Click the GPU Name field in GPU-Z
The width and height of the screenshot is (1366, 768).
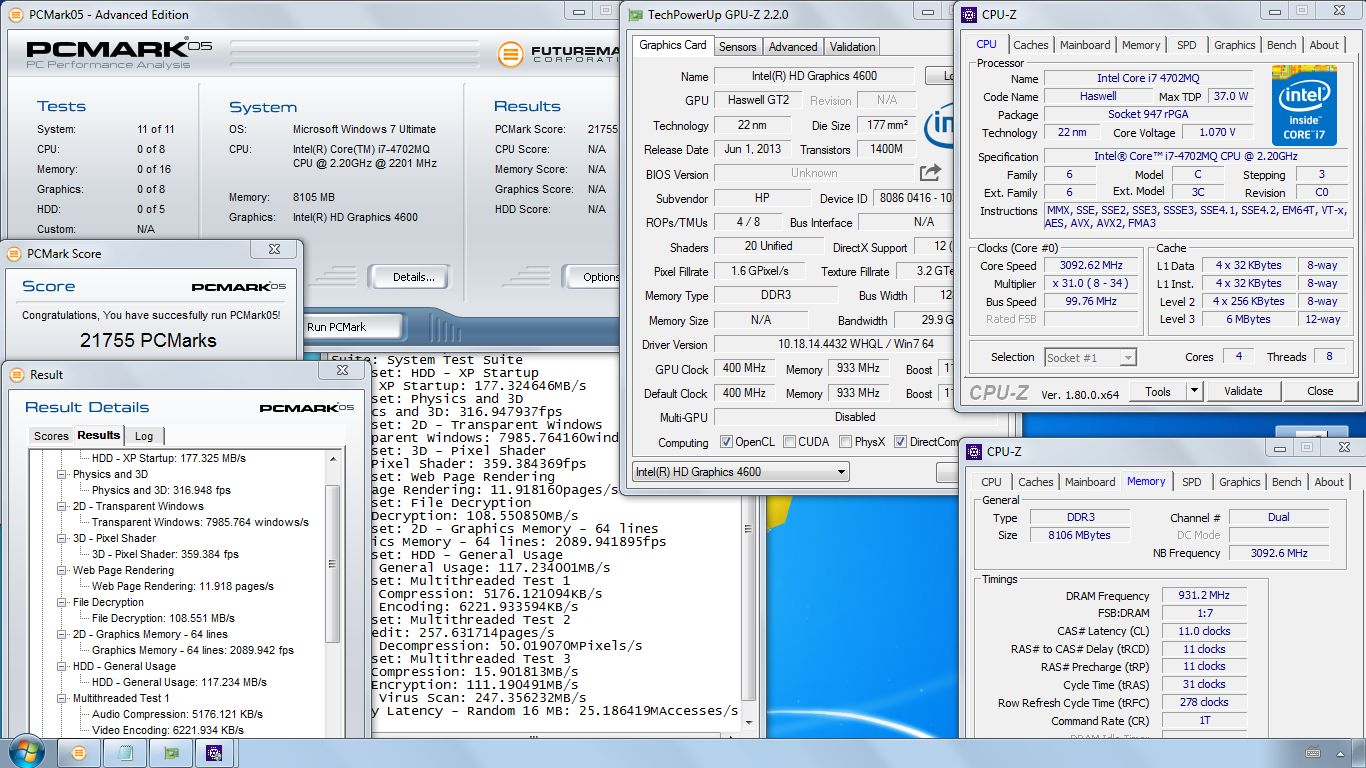click(813, 76)
